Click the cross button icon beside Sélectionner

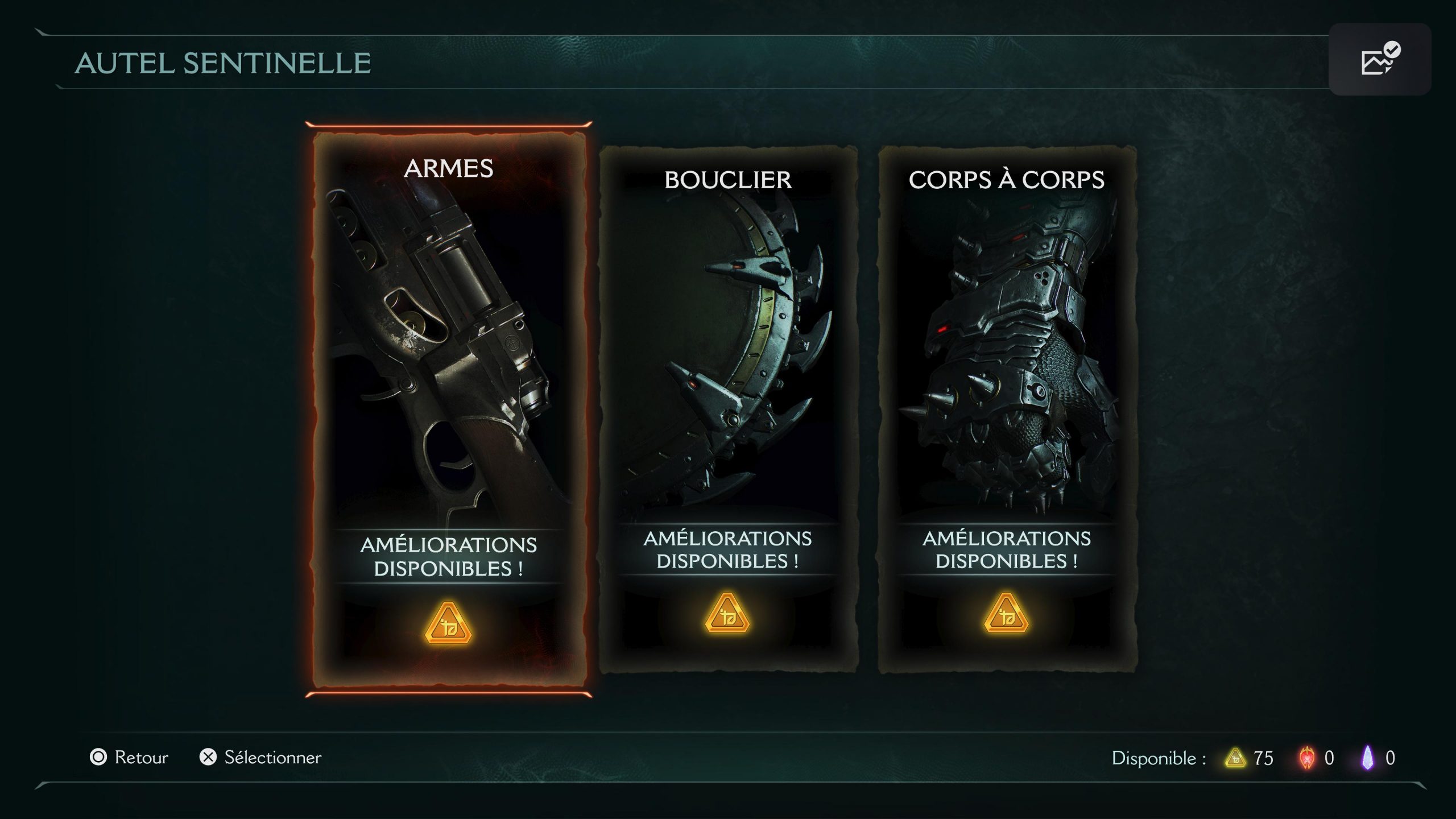click(x=208, y=757)
